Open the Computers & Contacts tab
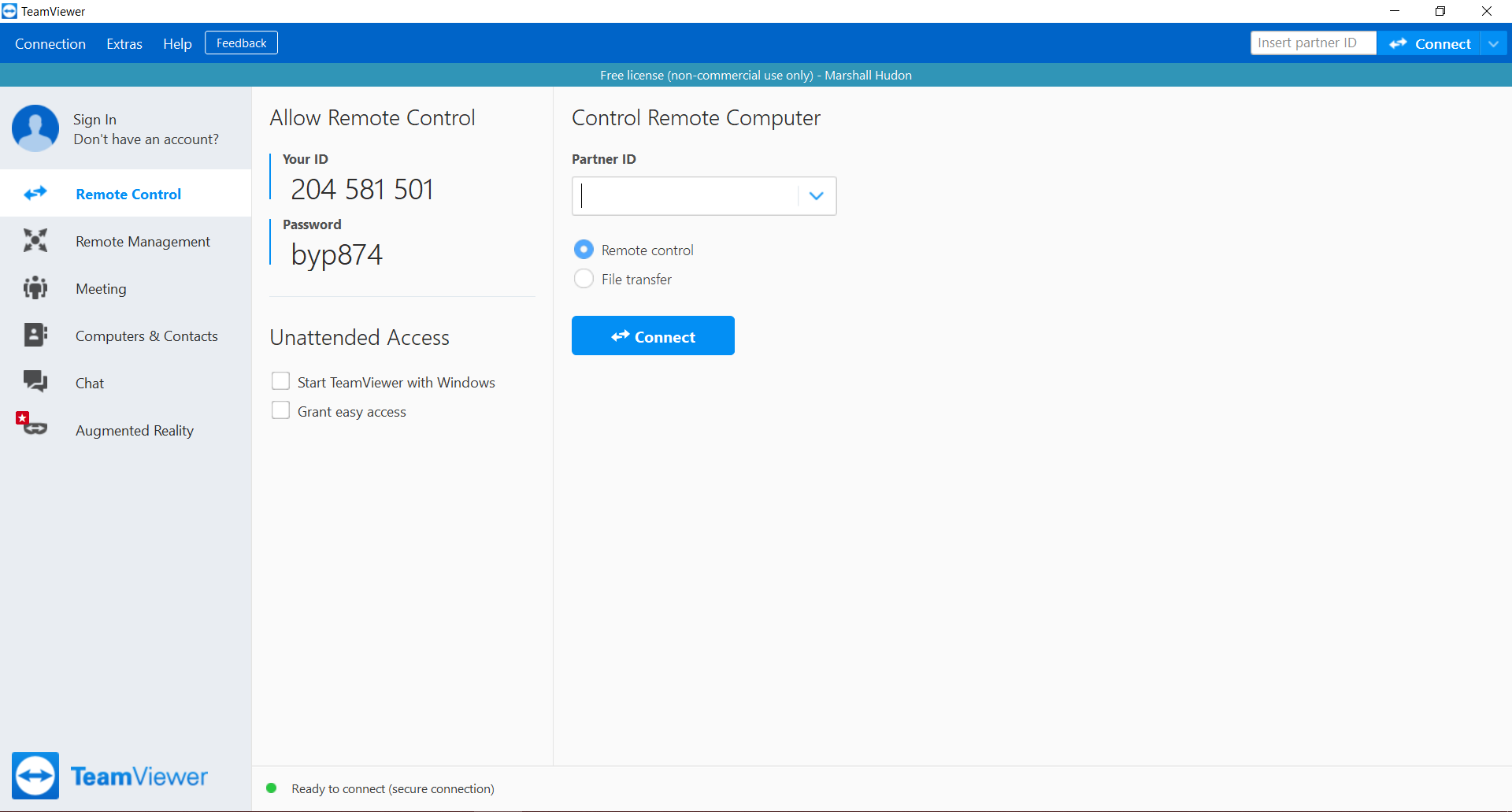 click(126, 336)
